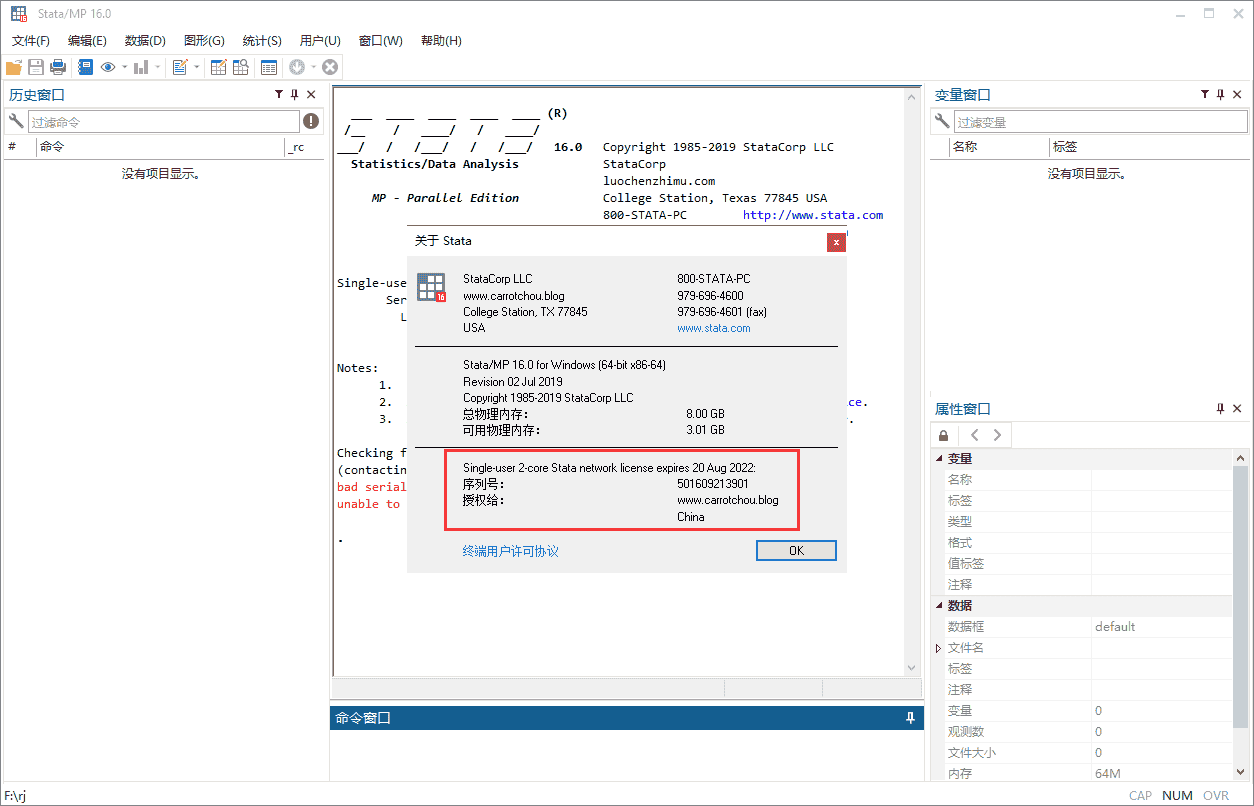
Task: Open the Data Editor (Browse) icon
Action: point(241,66)
